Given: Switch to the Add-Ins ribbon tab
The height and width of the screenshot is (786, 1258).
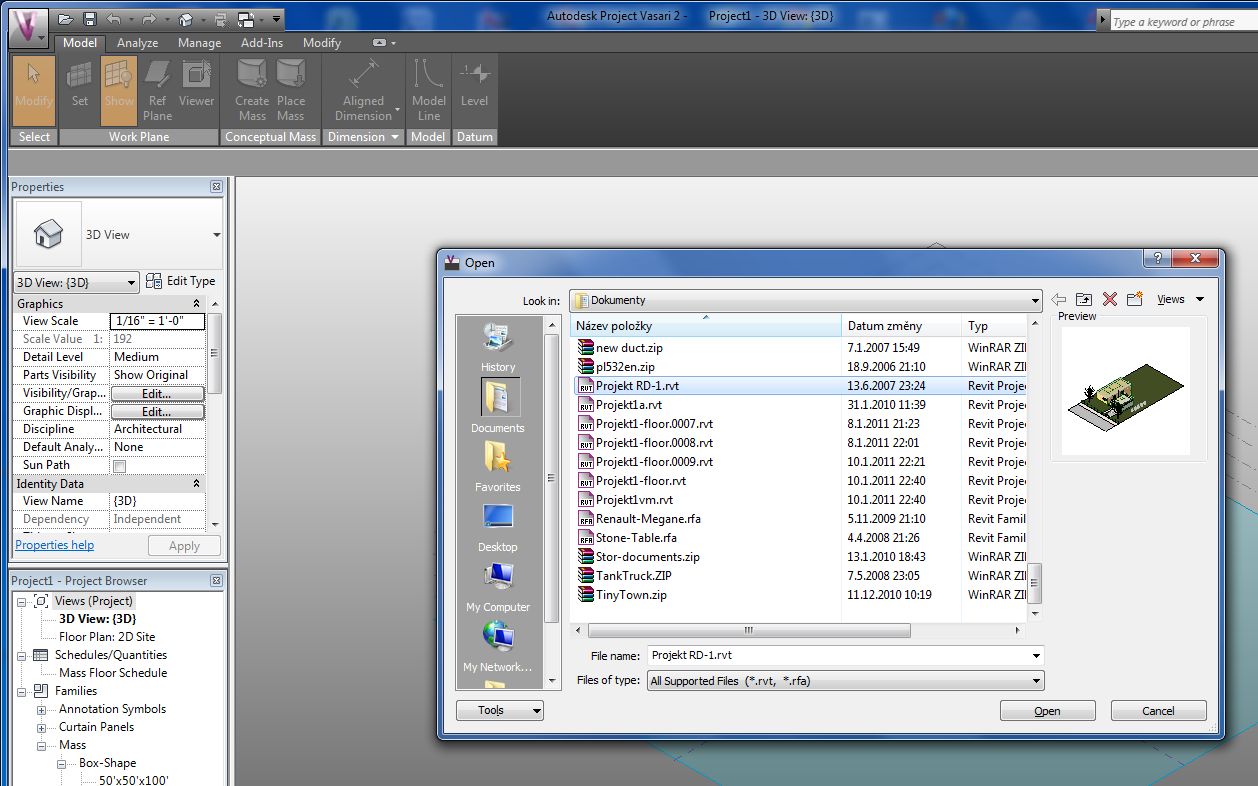Looking at the screenshot, I should click(x=262, y=43).
